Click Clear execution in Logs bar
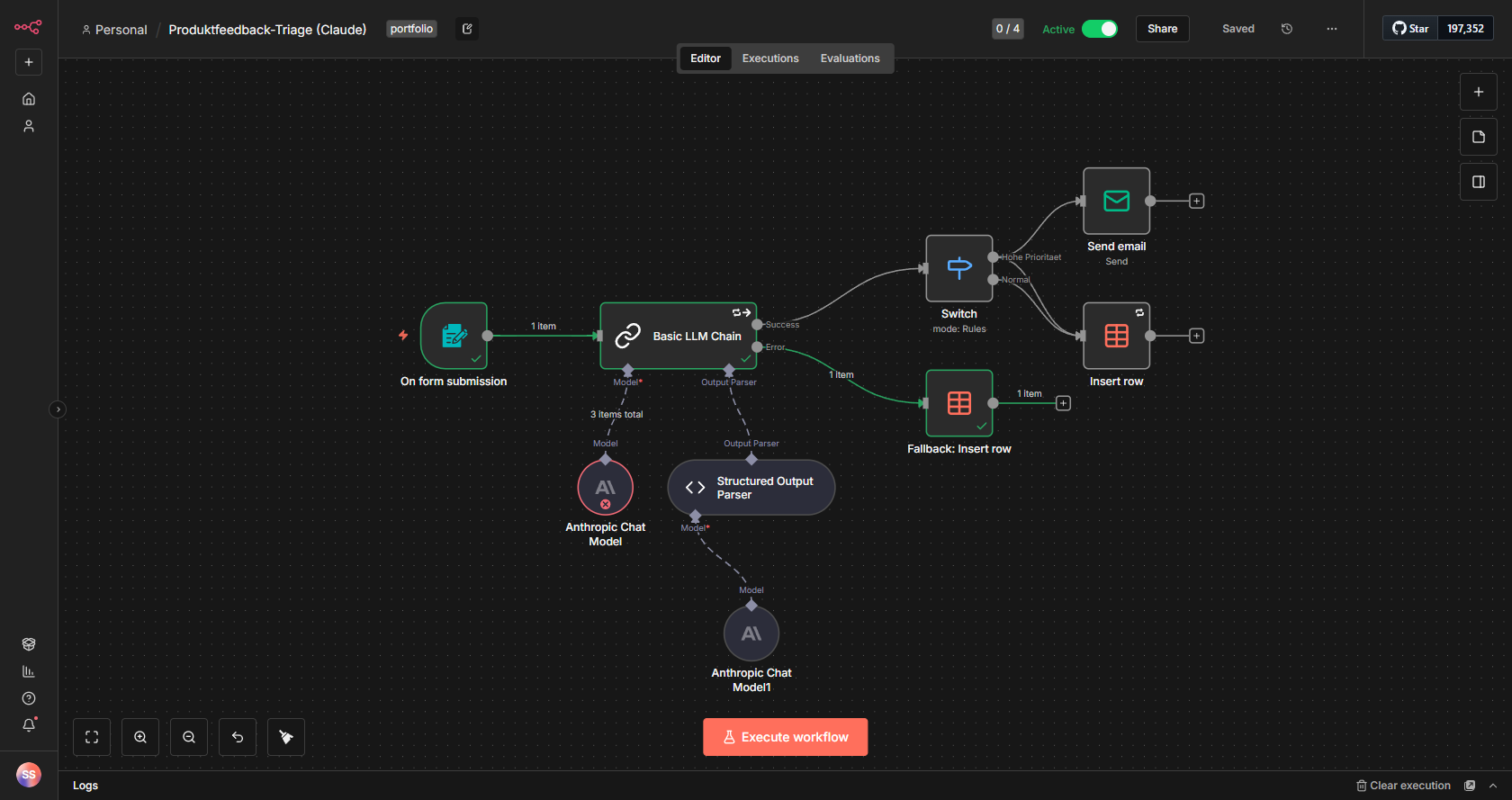Screen dimensions: 1512x800 point(1404,786)
